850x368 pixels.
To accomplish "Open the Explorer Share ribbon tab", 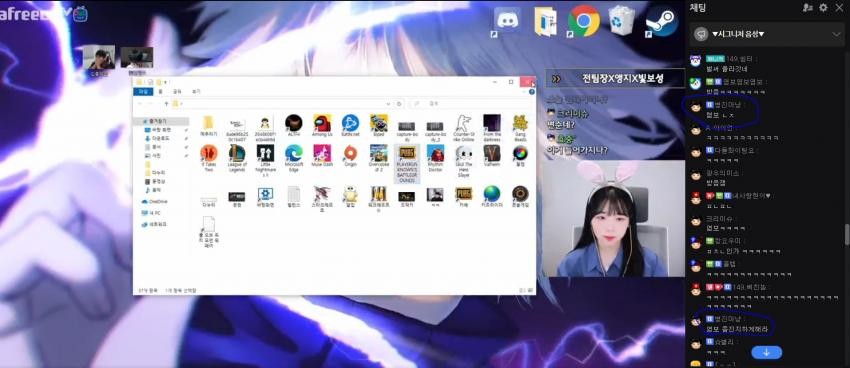I will pyautogui.click(x=177, y=92).
